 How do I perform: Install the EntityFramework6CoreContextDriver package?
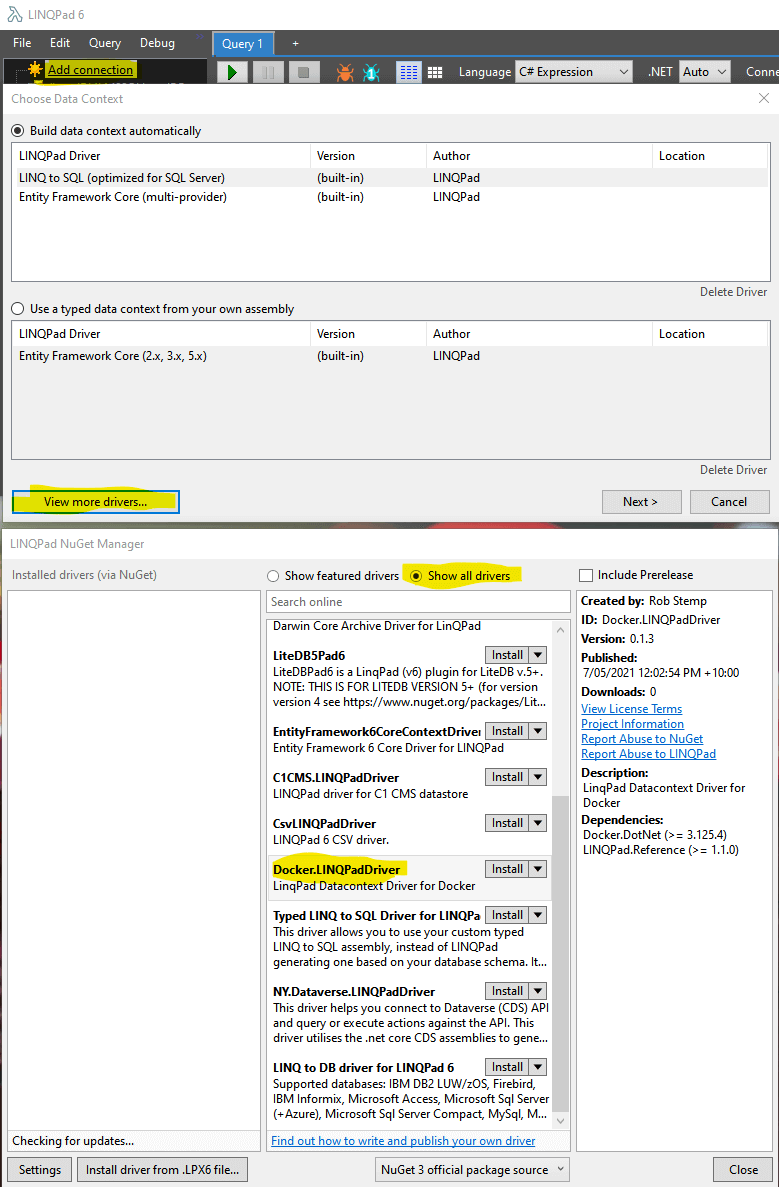506,731
